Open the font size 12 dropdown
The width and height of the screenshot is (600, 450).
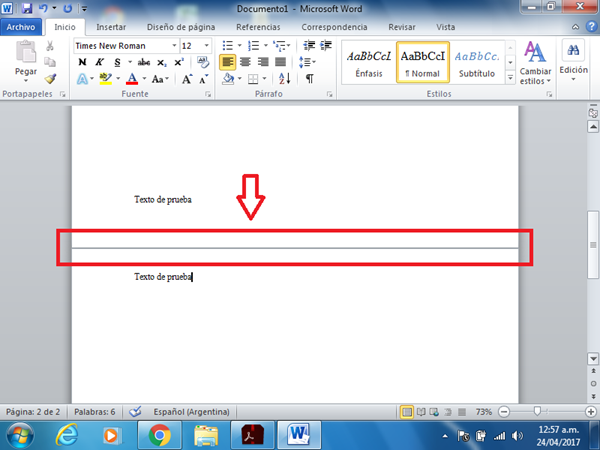click(206, 46)
